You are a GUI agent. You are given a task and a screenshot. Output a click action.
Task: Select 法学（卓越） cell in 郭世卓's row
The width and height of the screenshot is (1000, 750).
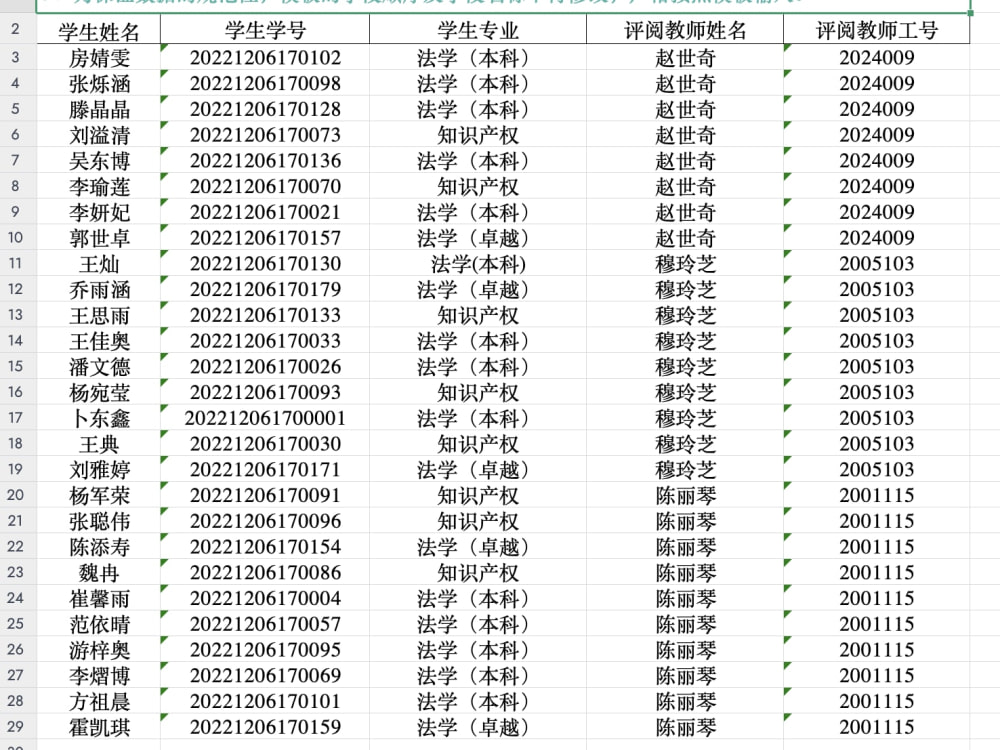point(478,237)
